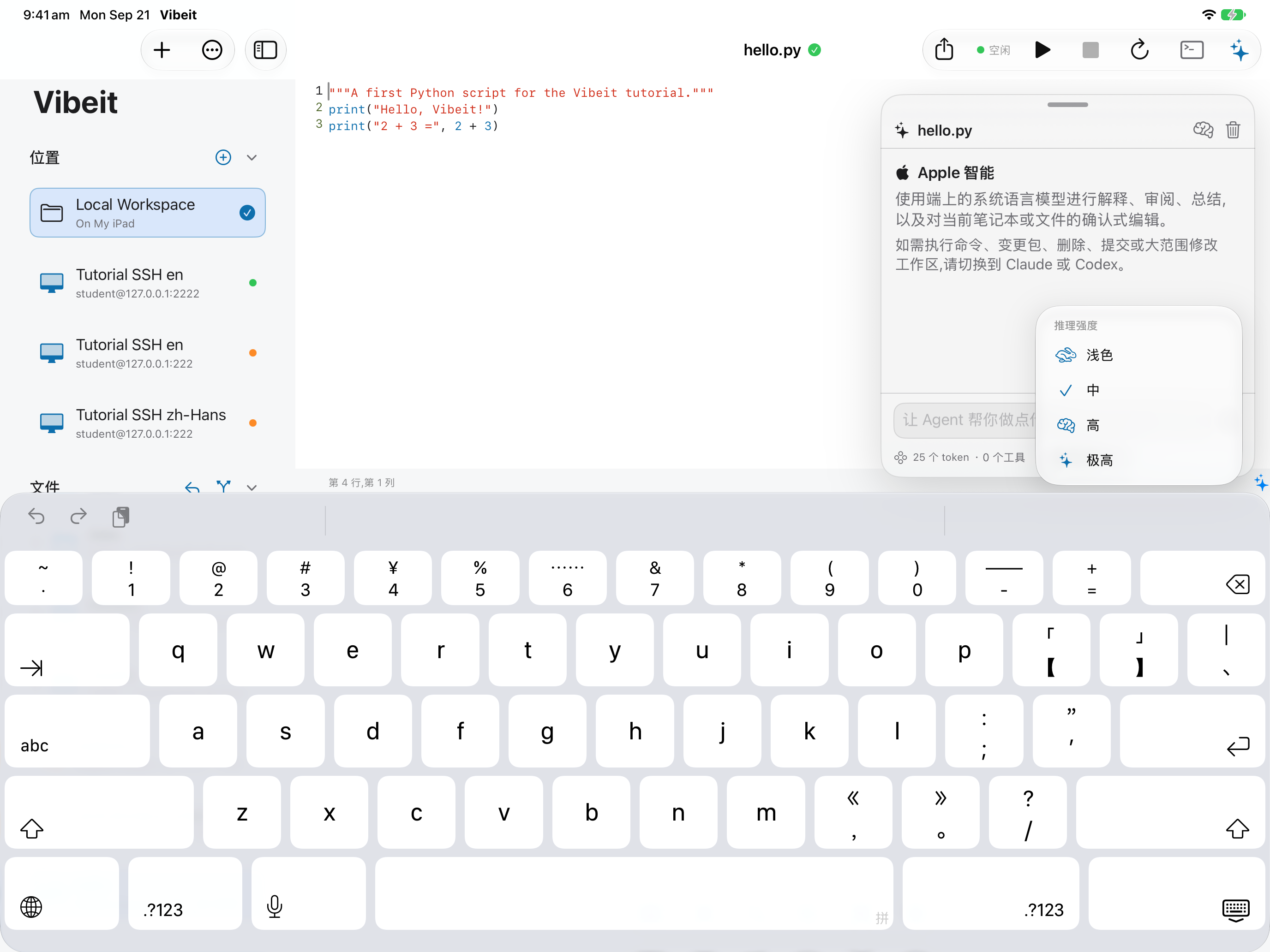Tap the agent panel drag handle
The height and width of the screenshot is (952, 1270).
pos(1067,105)
